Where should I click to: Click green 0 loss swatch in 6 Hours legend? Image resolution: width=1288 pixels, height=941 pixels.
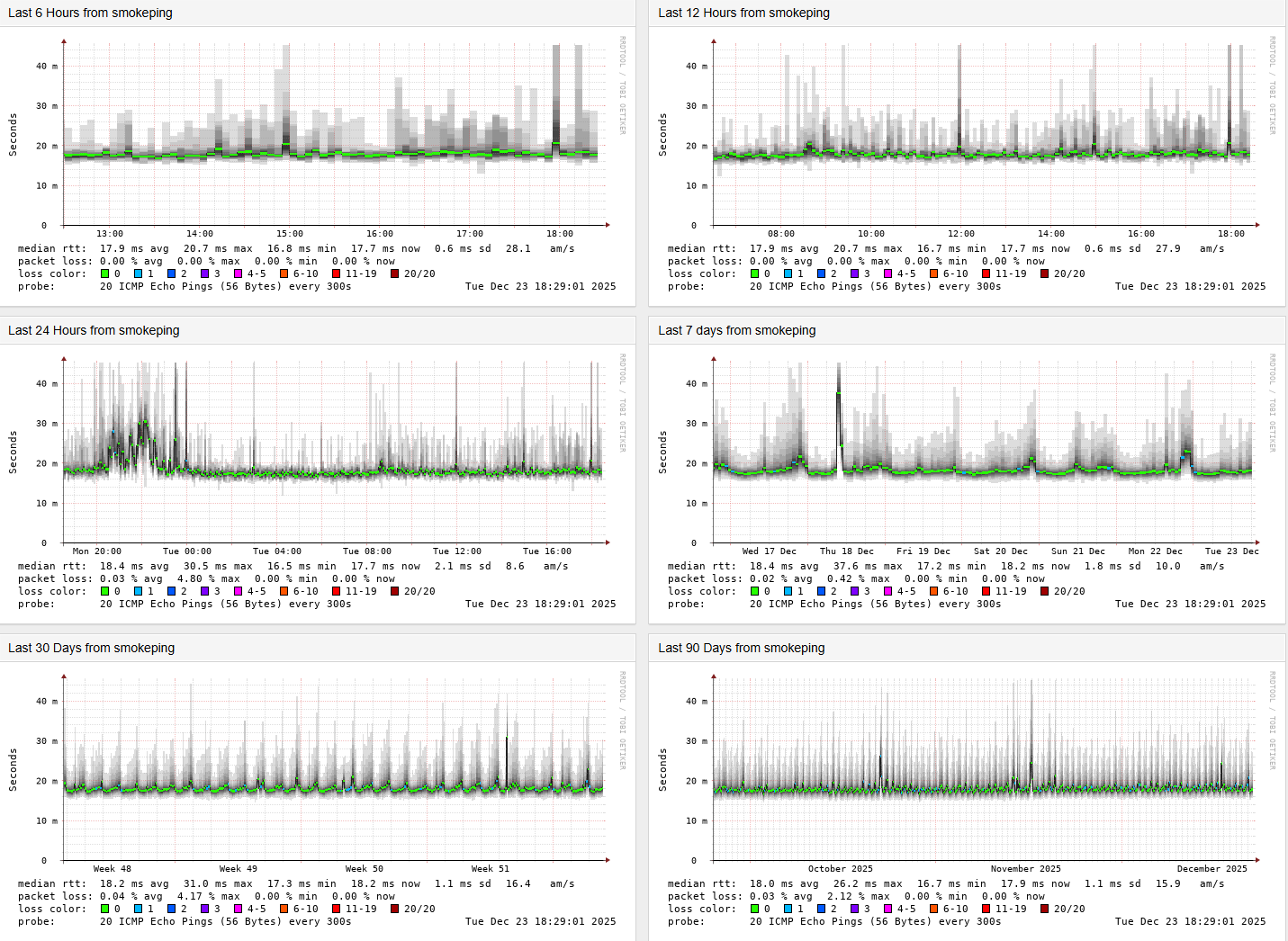point(105,273)
